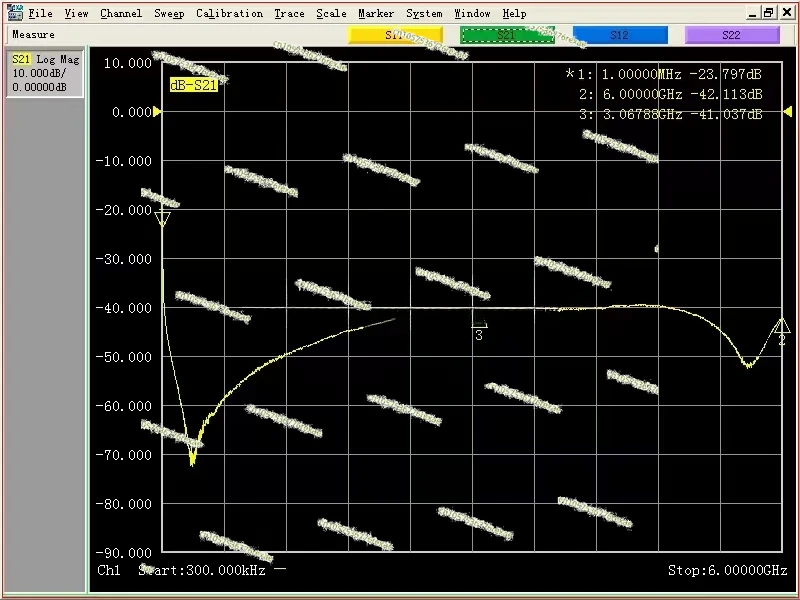Select the purple S22 measurement button

coord(732,35)
